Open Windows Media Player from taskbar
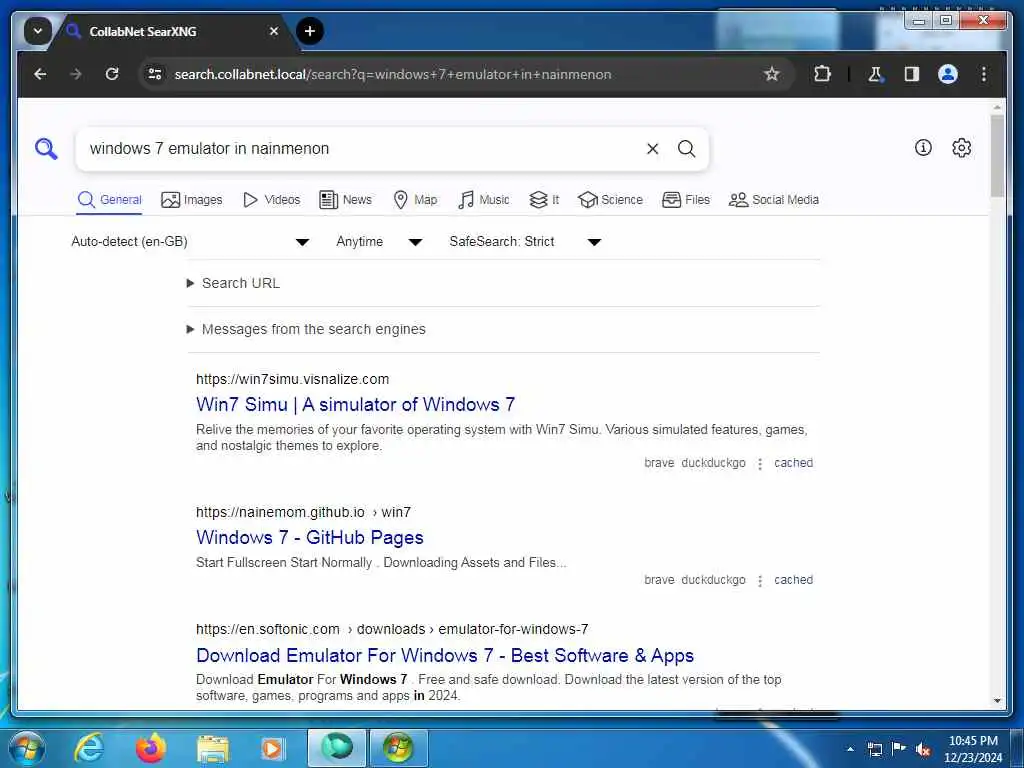The height and width of the screenshot is (768, 1024). coord(272,748)
